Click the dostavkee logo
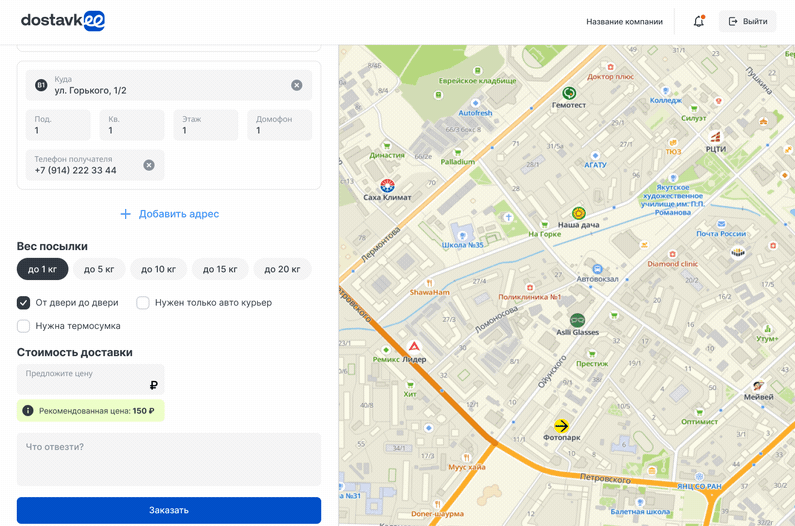Screen dimensions: 795x526 point(63,21)
